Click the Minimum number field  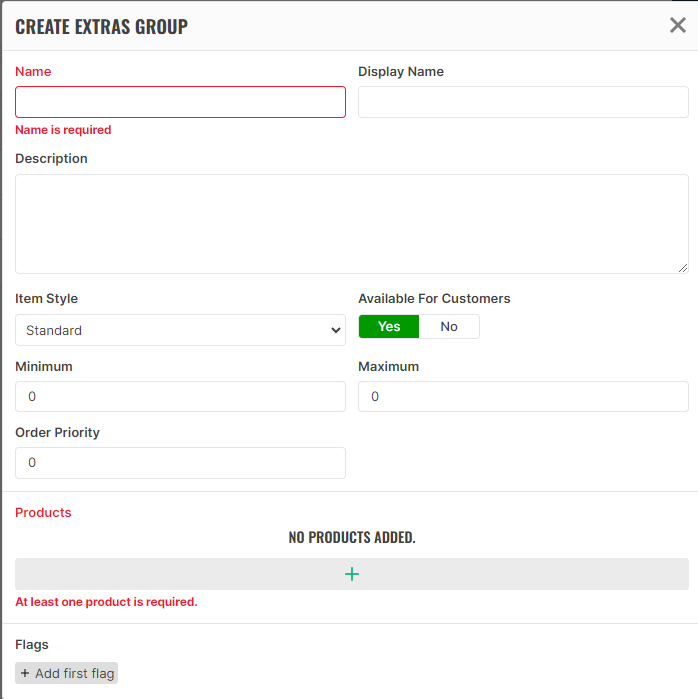pos(180,397)
